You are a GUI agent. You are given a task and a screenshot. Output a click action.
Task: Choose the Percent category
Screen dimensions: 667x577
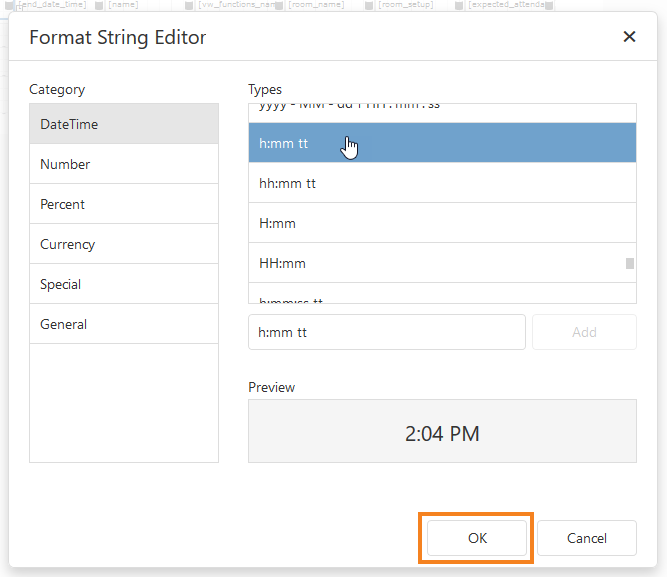point(124,204)
